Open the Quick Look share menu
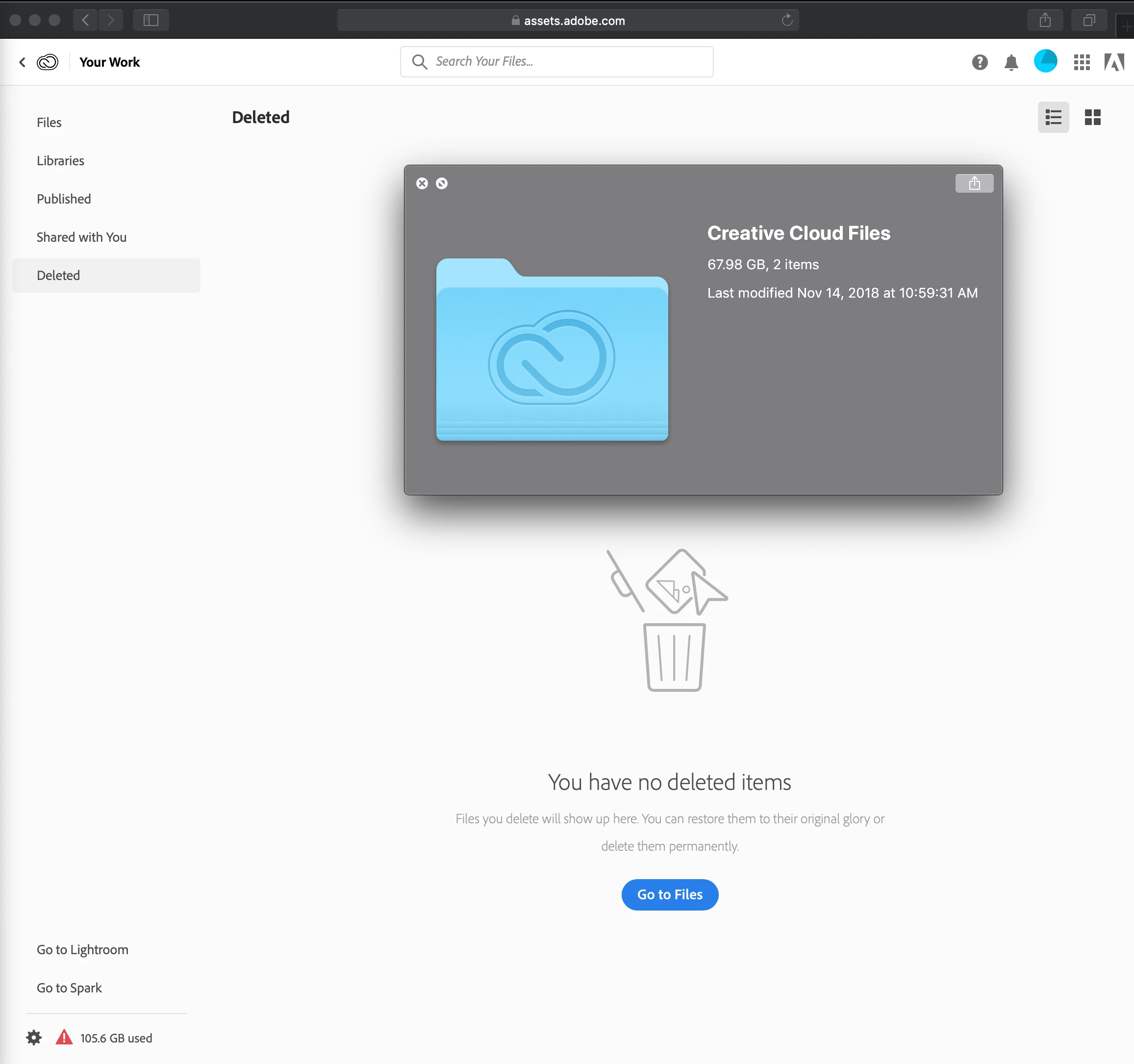The height and width of the screenshot is (1064, 1134). point(974,183)
